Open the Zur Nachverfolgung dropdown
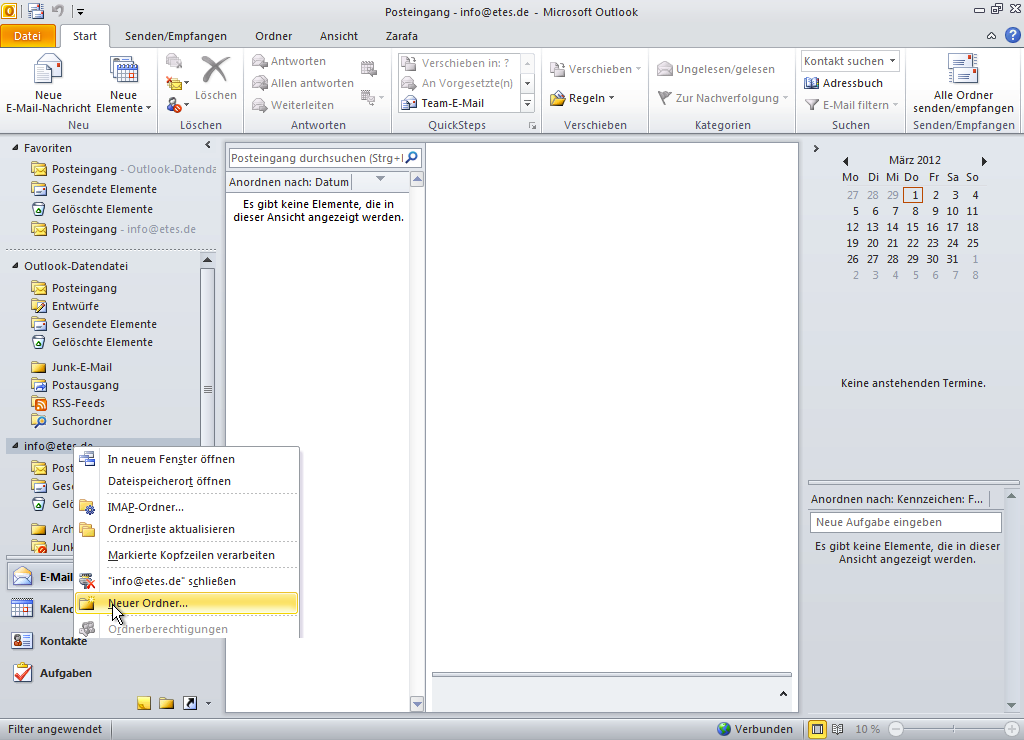Viewport: 1024px width, 740px height. pos(723,98)
